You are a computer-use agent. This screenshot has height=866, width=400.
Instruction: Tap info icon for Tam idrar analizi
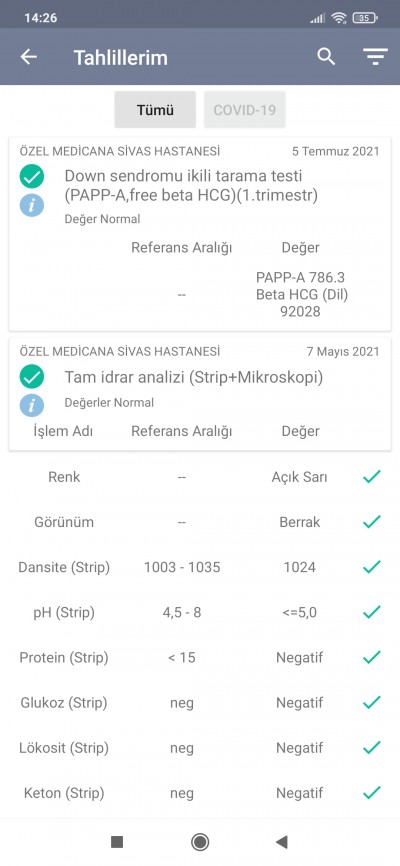coord(32,405)
